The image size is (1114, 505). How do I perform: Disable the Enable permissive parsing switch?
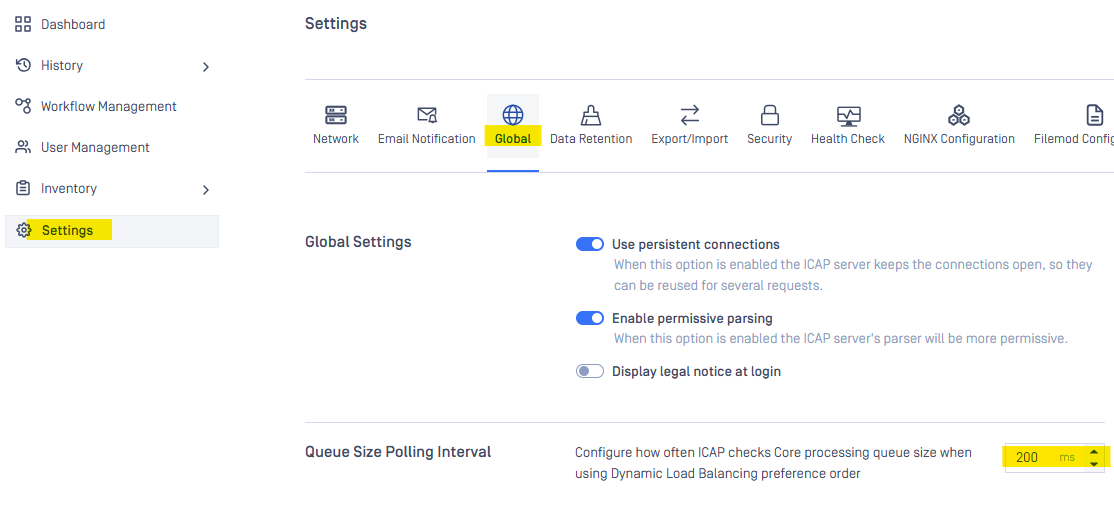(590, 318)
